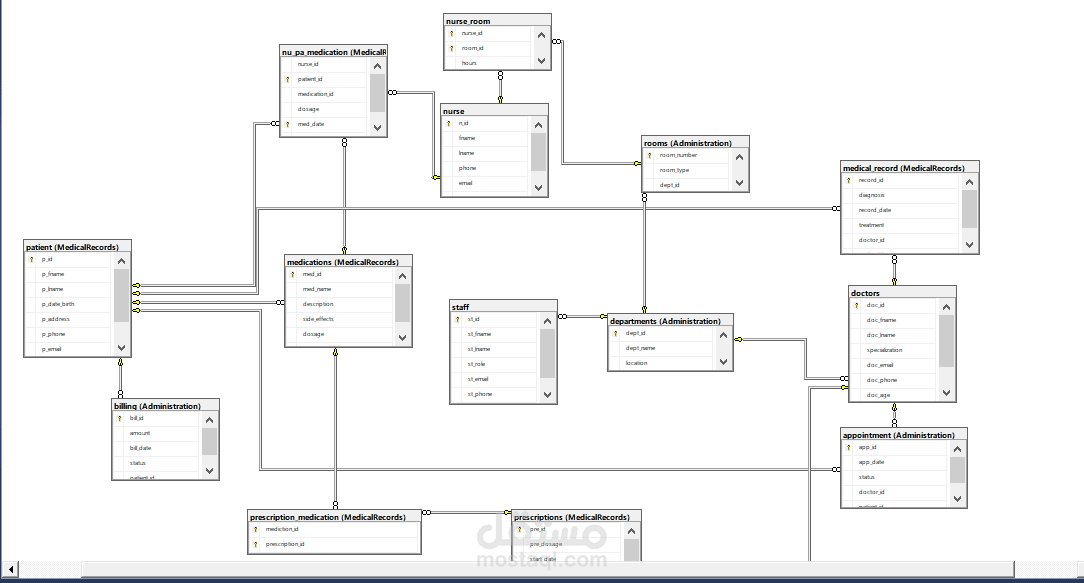The image size is (1084, 583).
Task: Click scroll up arrow in nurse table
Action: pyautogui.click(x=539, y=125)
